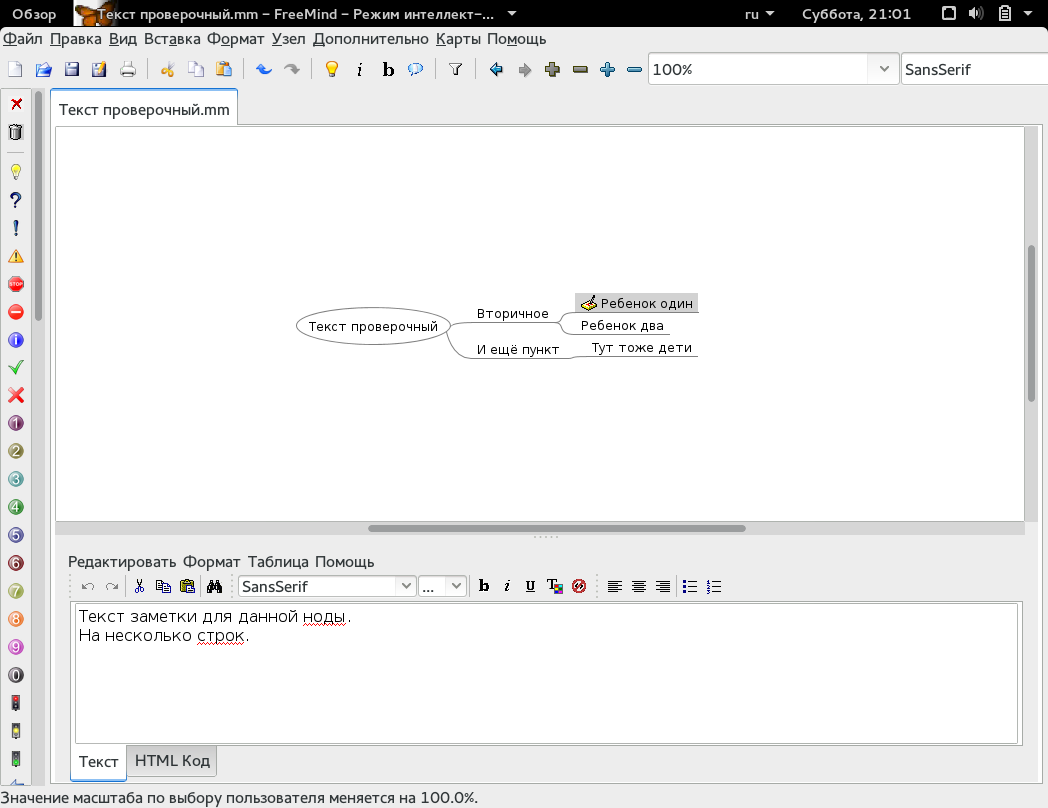
Task: Copy node using top toolbar copy icon
Action: pyautogui.click(x=195, y=69)
